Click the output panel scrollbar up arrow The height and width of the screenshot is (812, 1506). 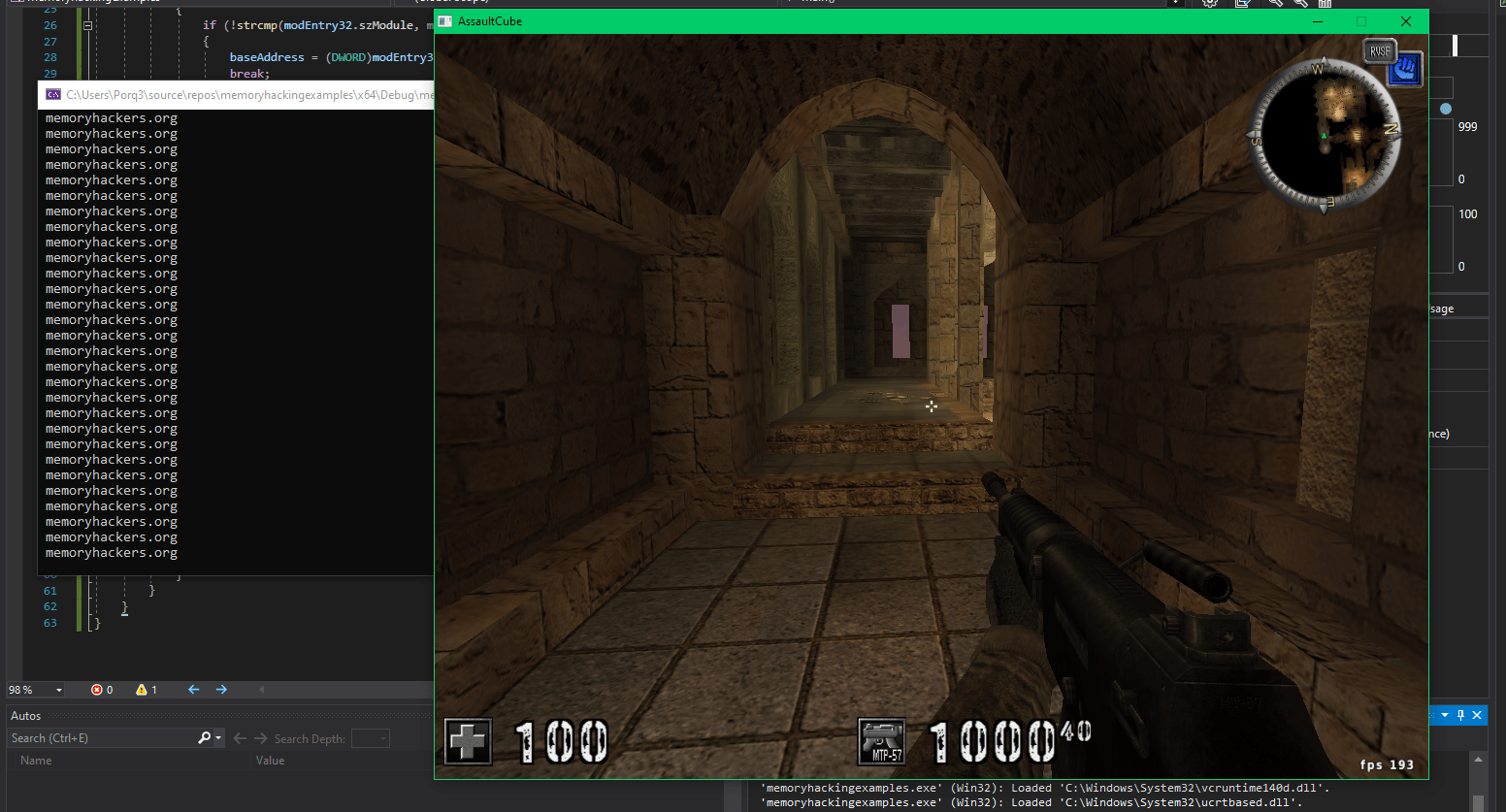coord(1478,759)
